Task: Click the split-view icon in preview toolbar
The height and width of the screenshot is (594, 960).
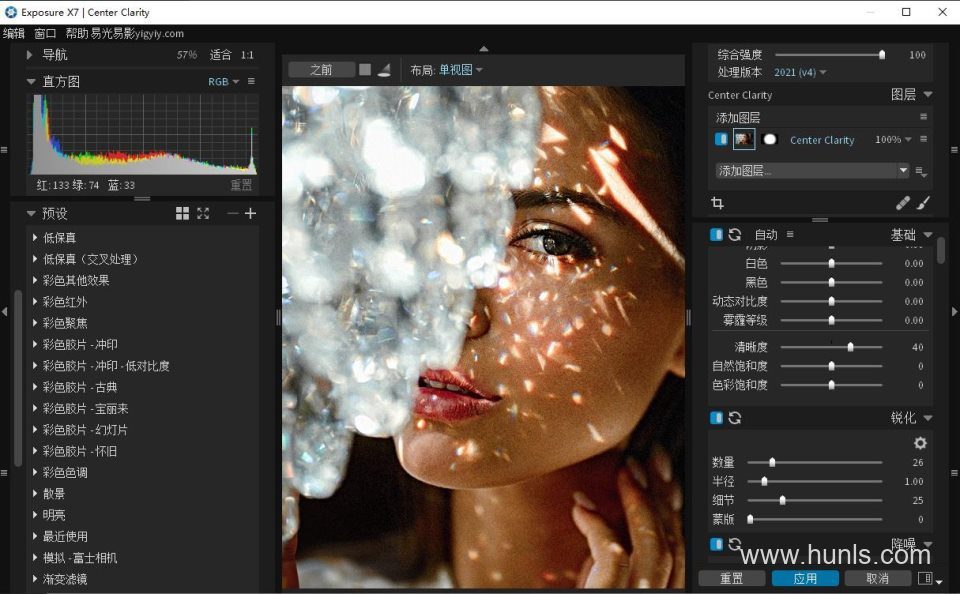Action: (x=384, y=70)
